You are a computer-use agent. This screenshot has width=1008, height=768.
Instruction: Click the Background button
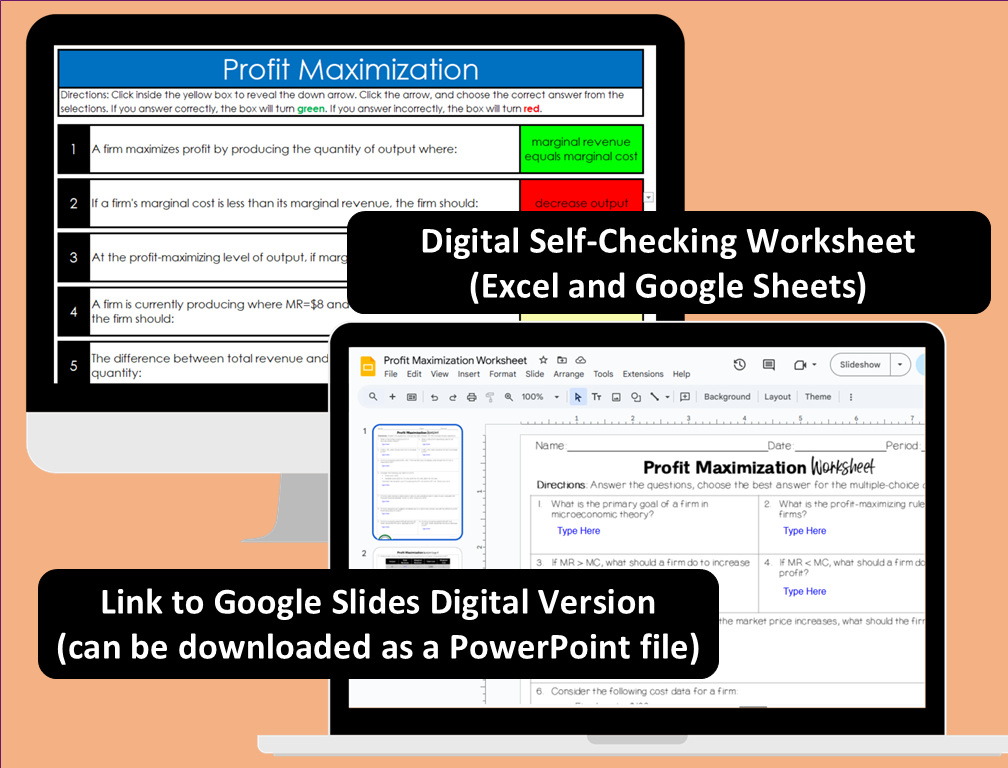coord(727,397)
